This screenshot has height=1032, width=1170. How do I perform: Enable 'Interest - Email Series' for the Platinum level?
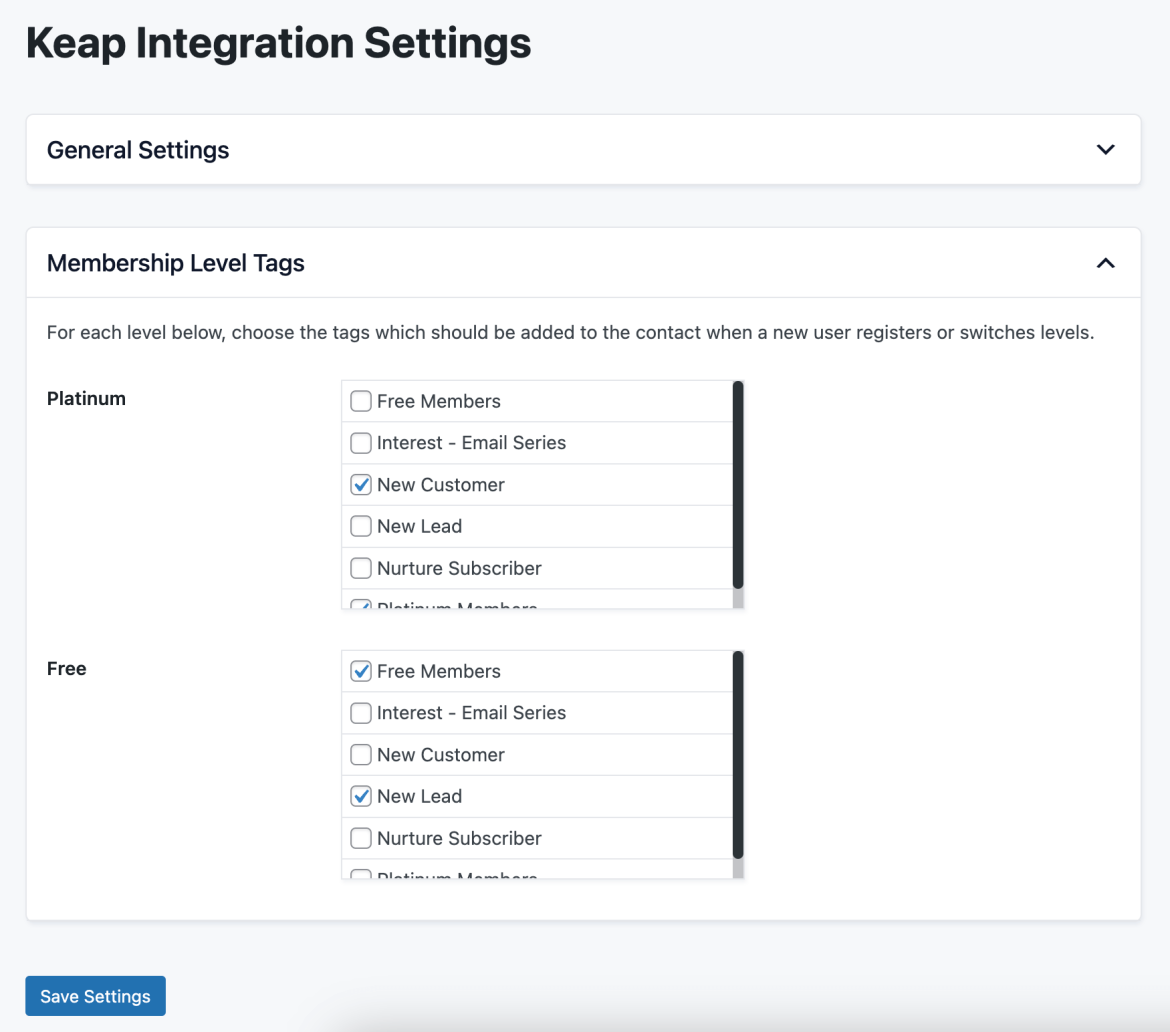coord(361,442)
